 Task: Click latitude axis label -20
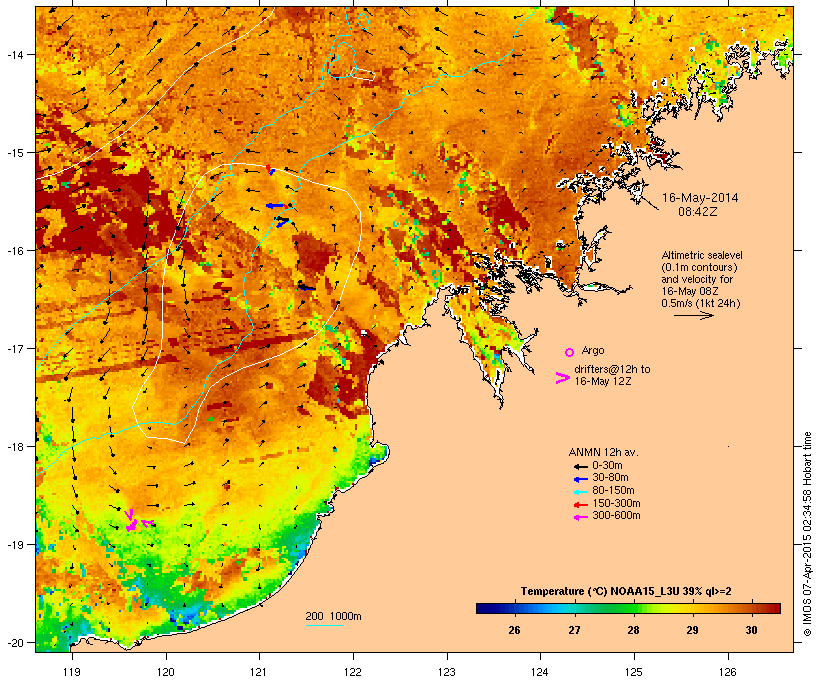[x=15, y=643]
